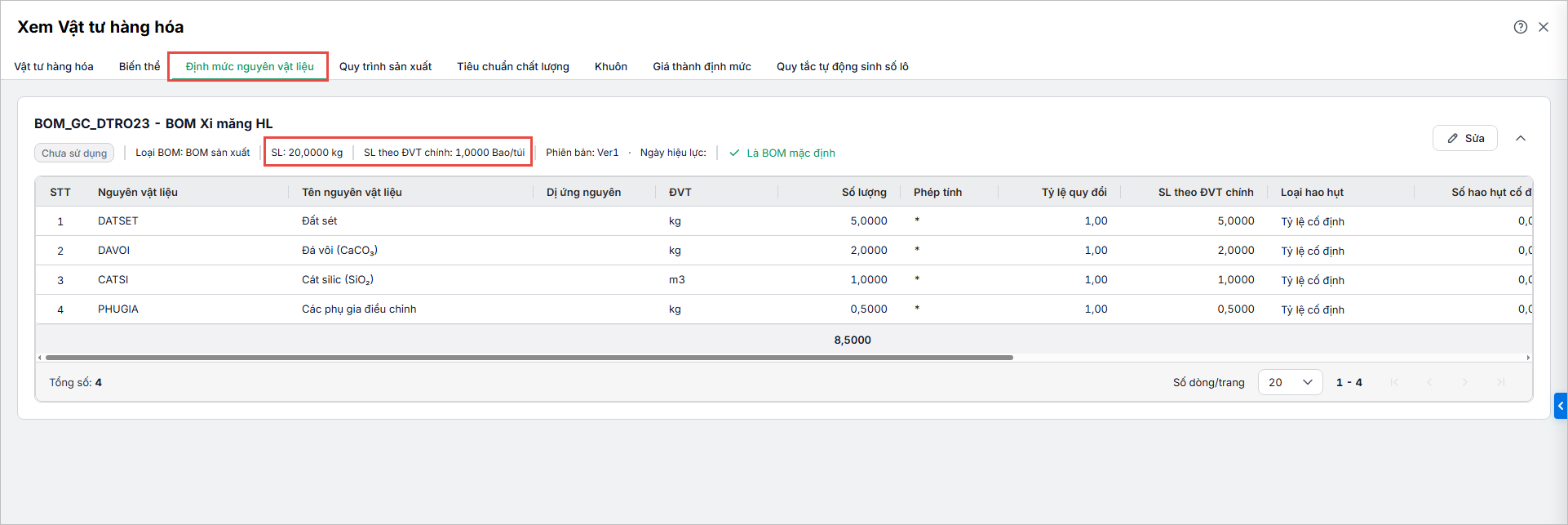Click the Loại BOM: BOM sản xuất label
This screenshot has width=1568, height=525.
tap(193, 153)
